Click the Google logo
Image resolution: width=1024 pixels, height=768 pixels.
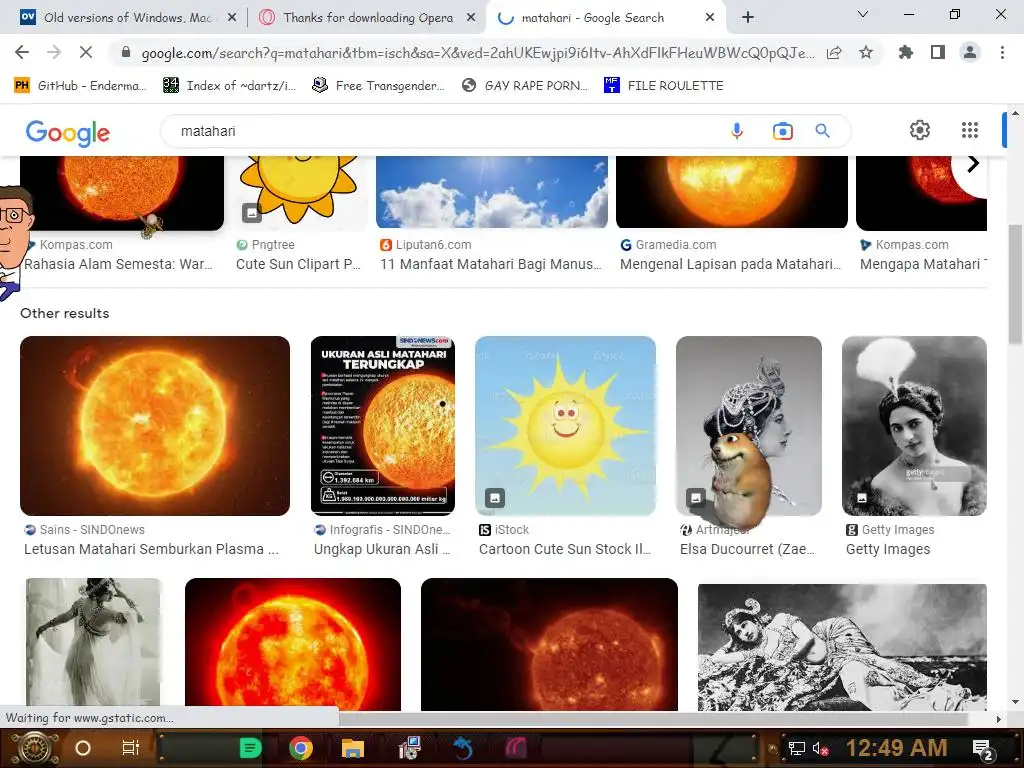pyautogui.click(x=68, y=133)
